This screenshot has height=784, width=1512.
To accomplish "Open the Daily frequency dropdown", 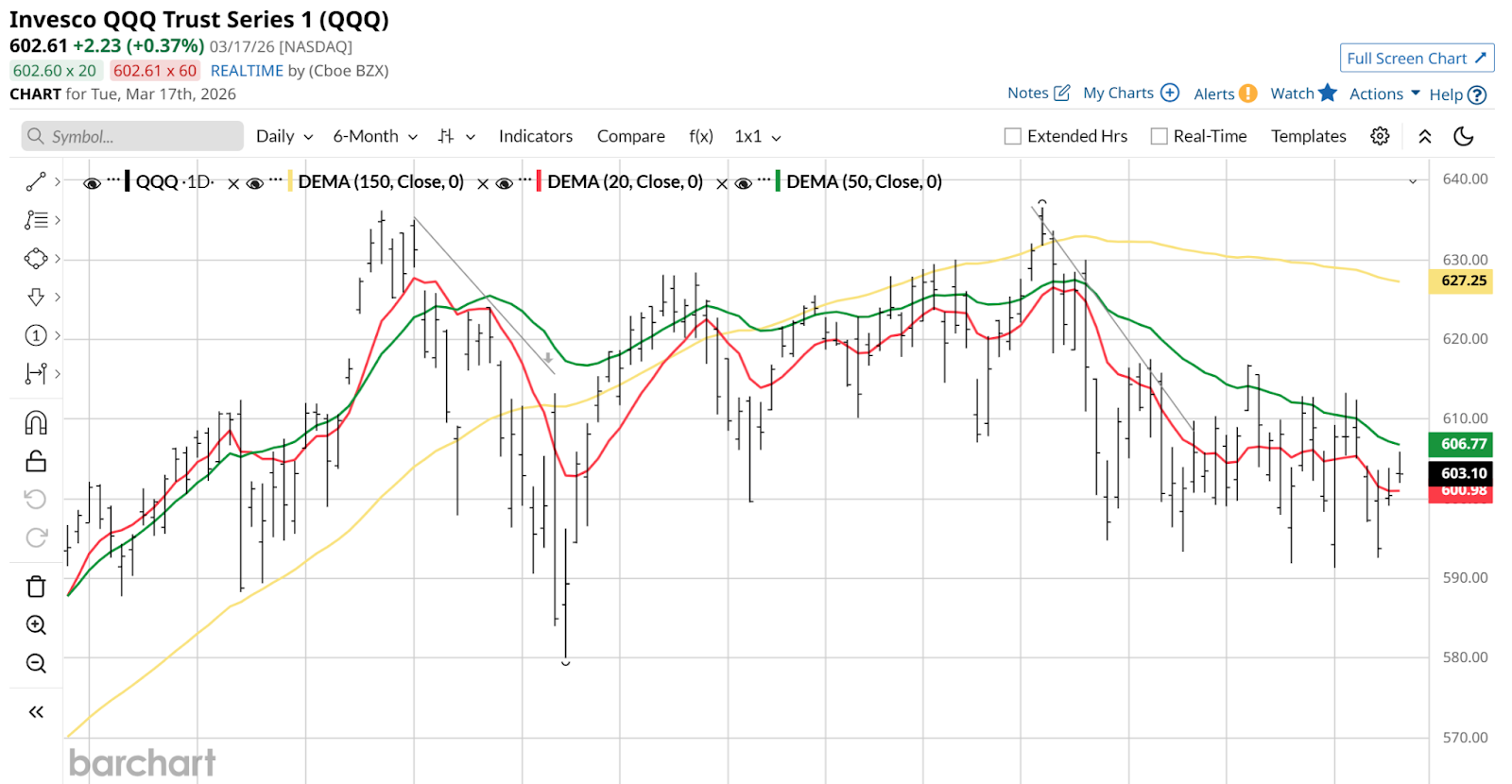I will pyautogui.click(x=284, y=136).
